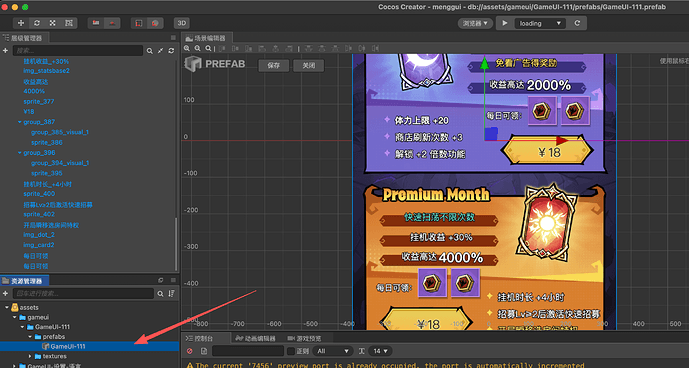The width and height of the screenshot is (689, 368).
Task: Open the loading scene dropdown
Action: [540, 23]
